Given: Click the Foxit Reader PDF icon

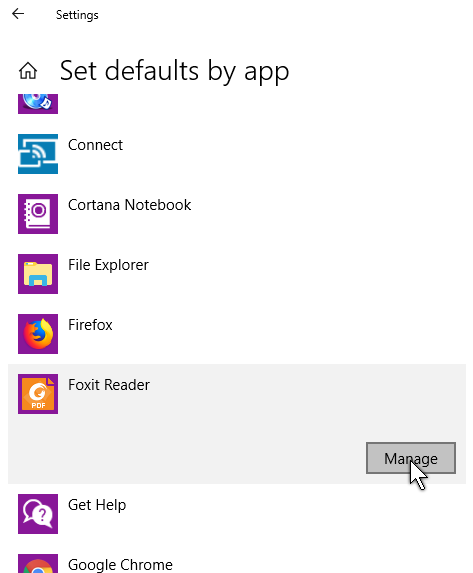Looking at the screenshot, I should pyautogui.click(x=38, y=394).
